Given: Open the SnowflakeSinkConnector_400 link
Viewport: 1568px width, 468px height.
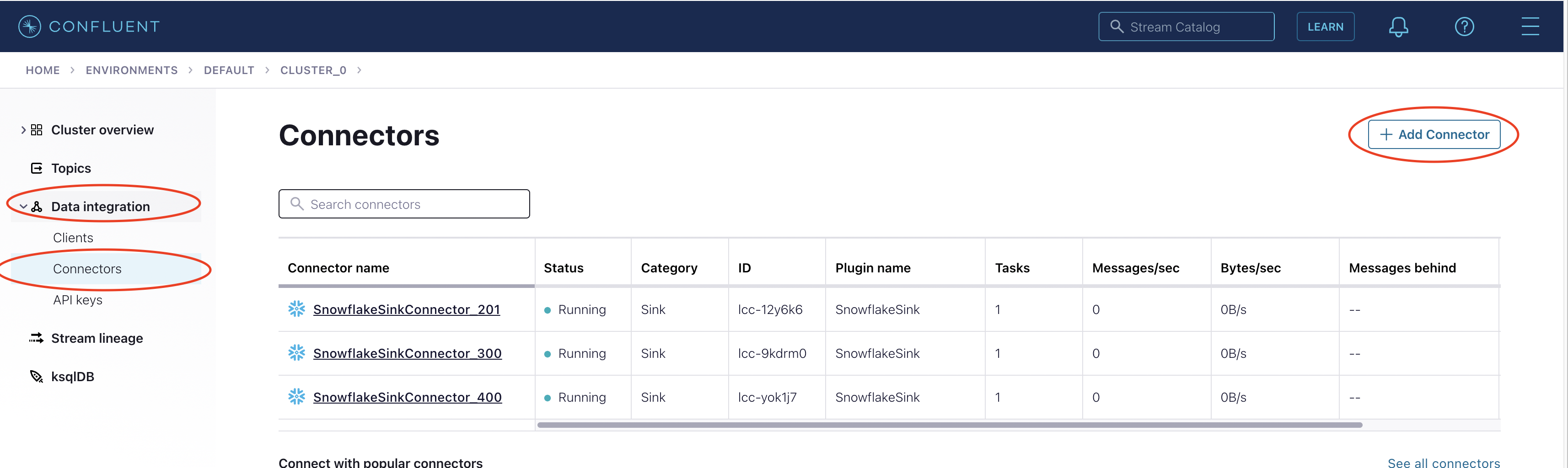Looking at the screenshot, I should point(407,398).
